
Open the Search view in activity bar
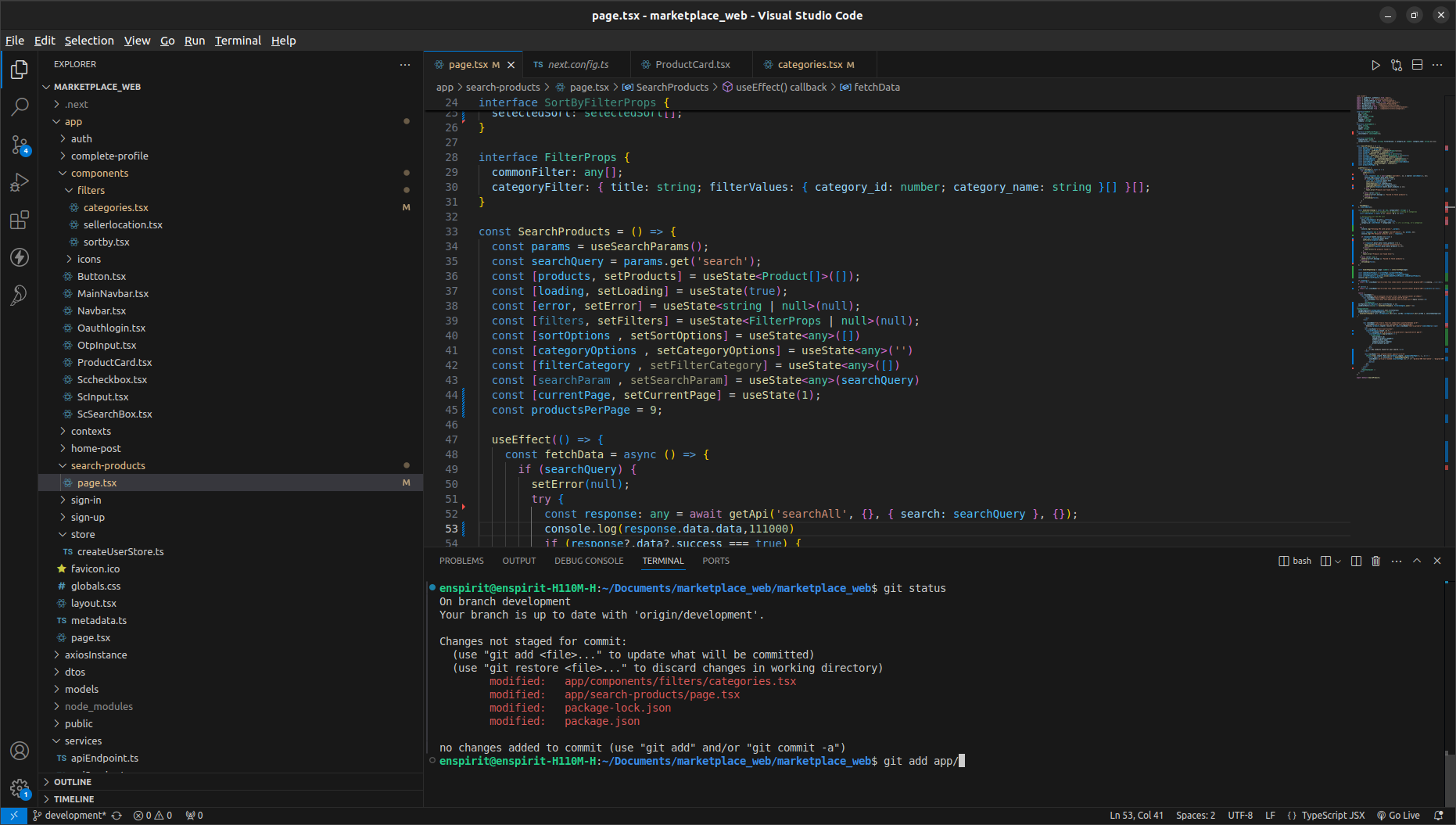tap(20, 107)
